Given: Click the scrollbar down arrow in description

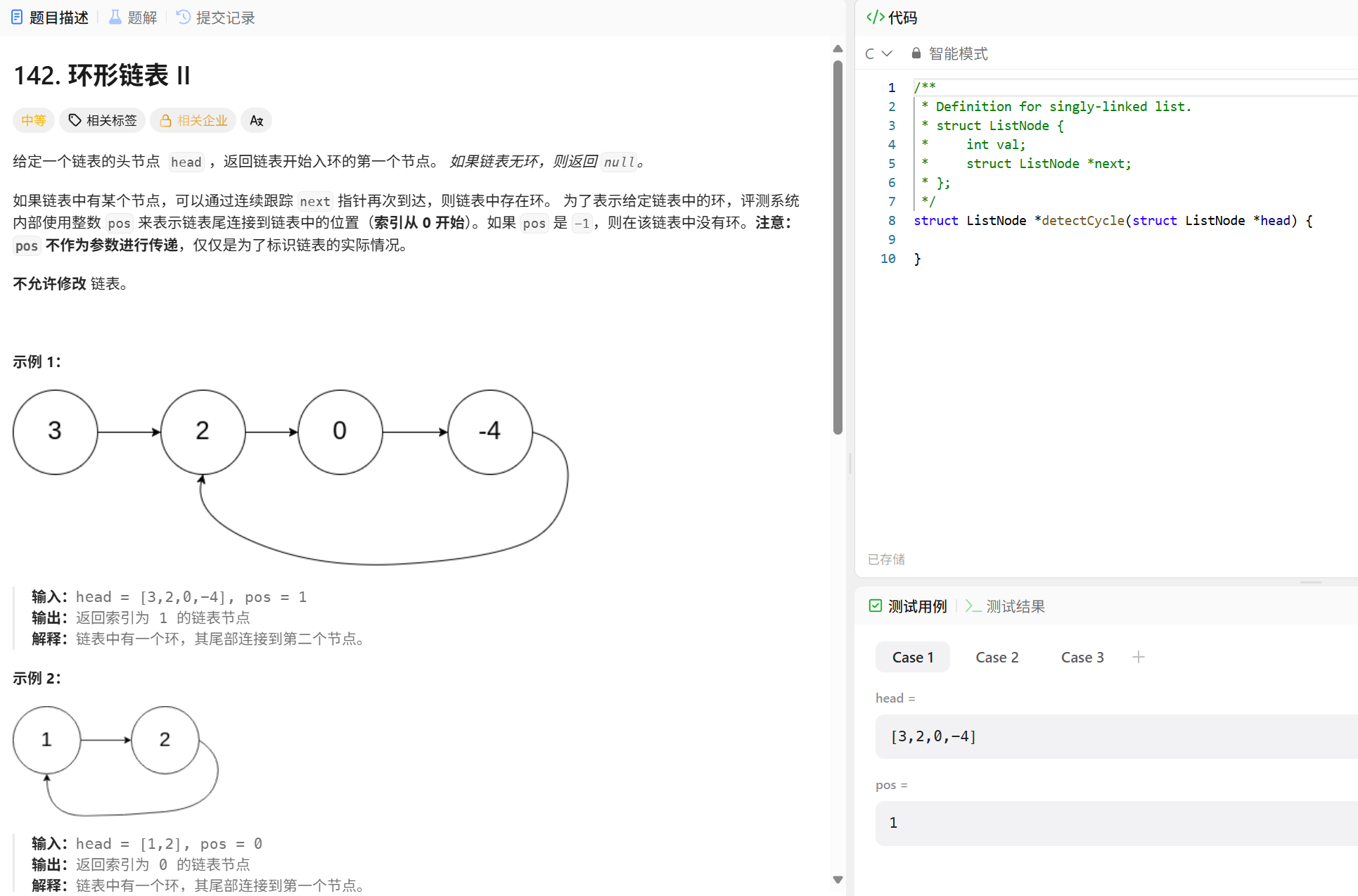Looking at the screenshot, I should [838, 879].
